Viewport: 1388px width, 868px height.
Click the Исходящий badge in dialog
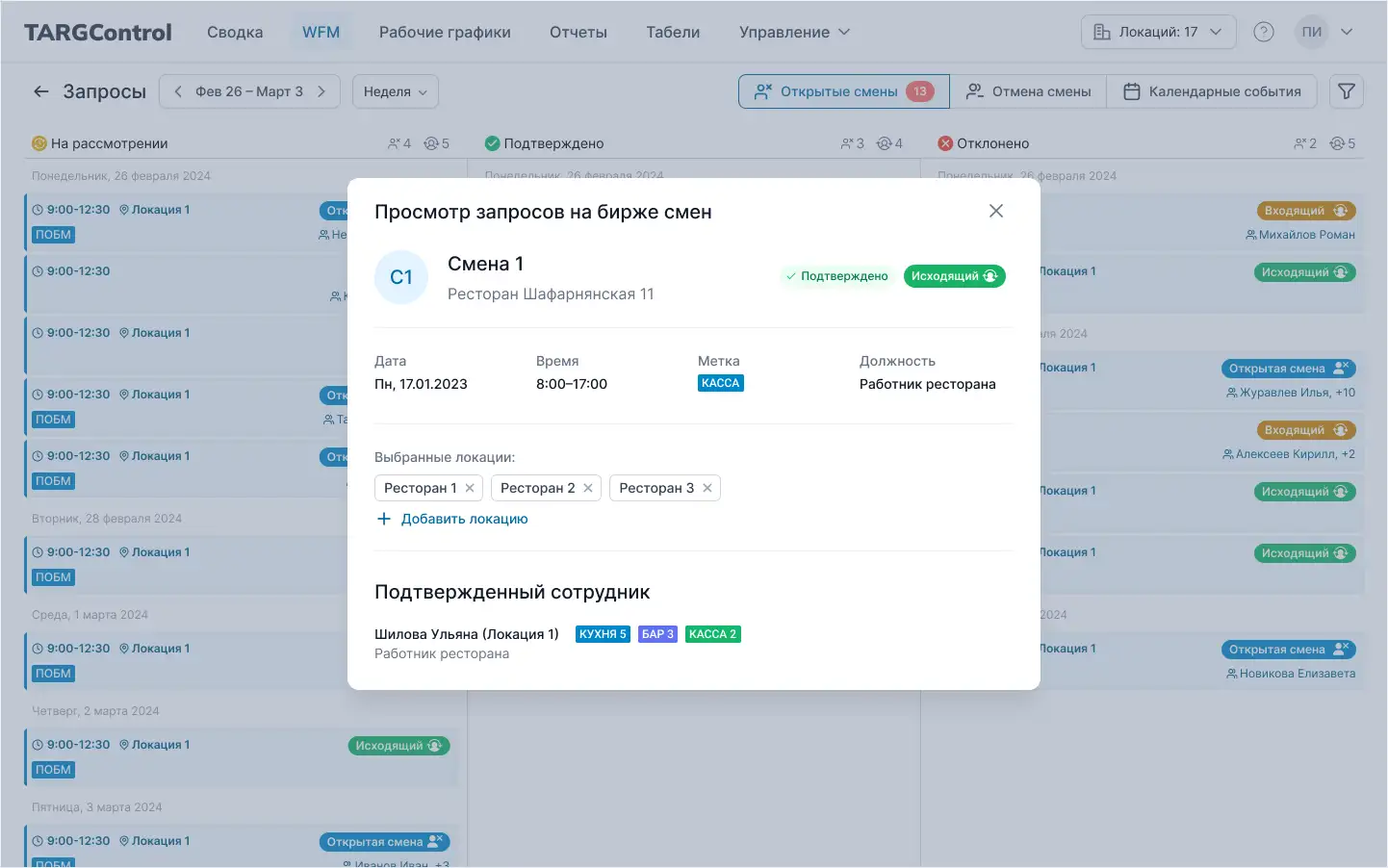pos(955,276)
